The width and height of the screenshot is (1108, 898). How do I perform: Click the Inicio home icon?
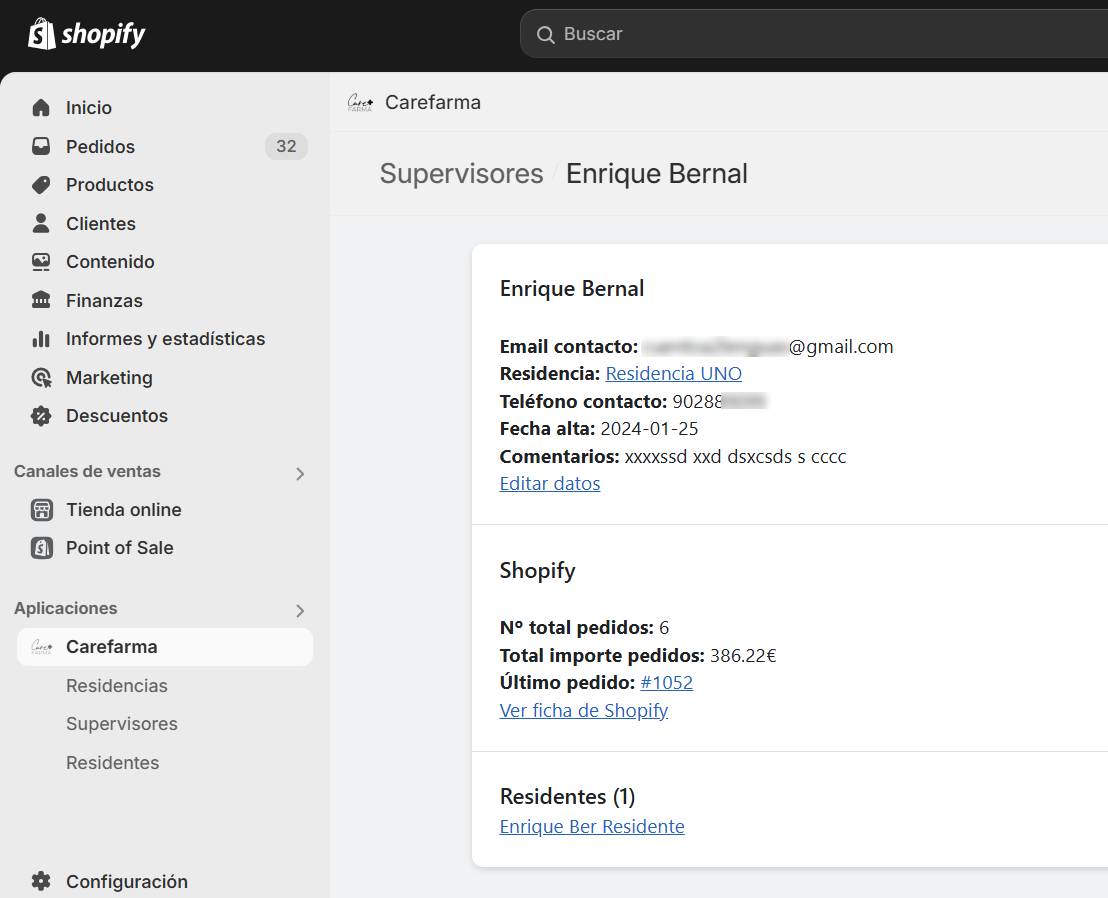tap(41, 107)
